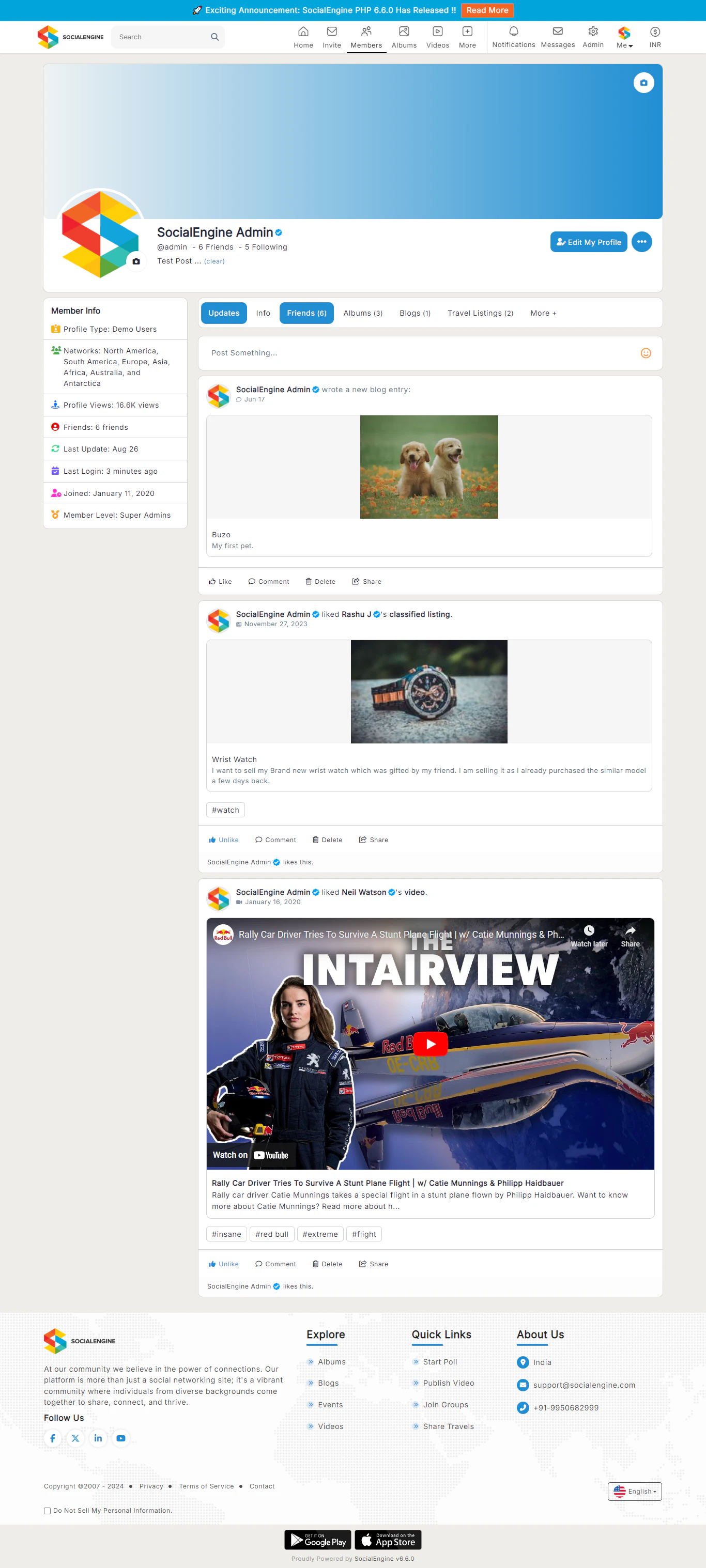Comment on the Buzo blog post
The image size is (706, 1568).
[x=269, y=581]
